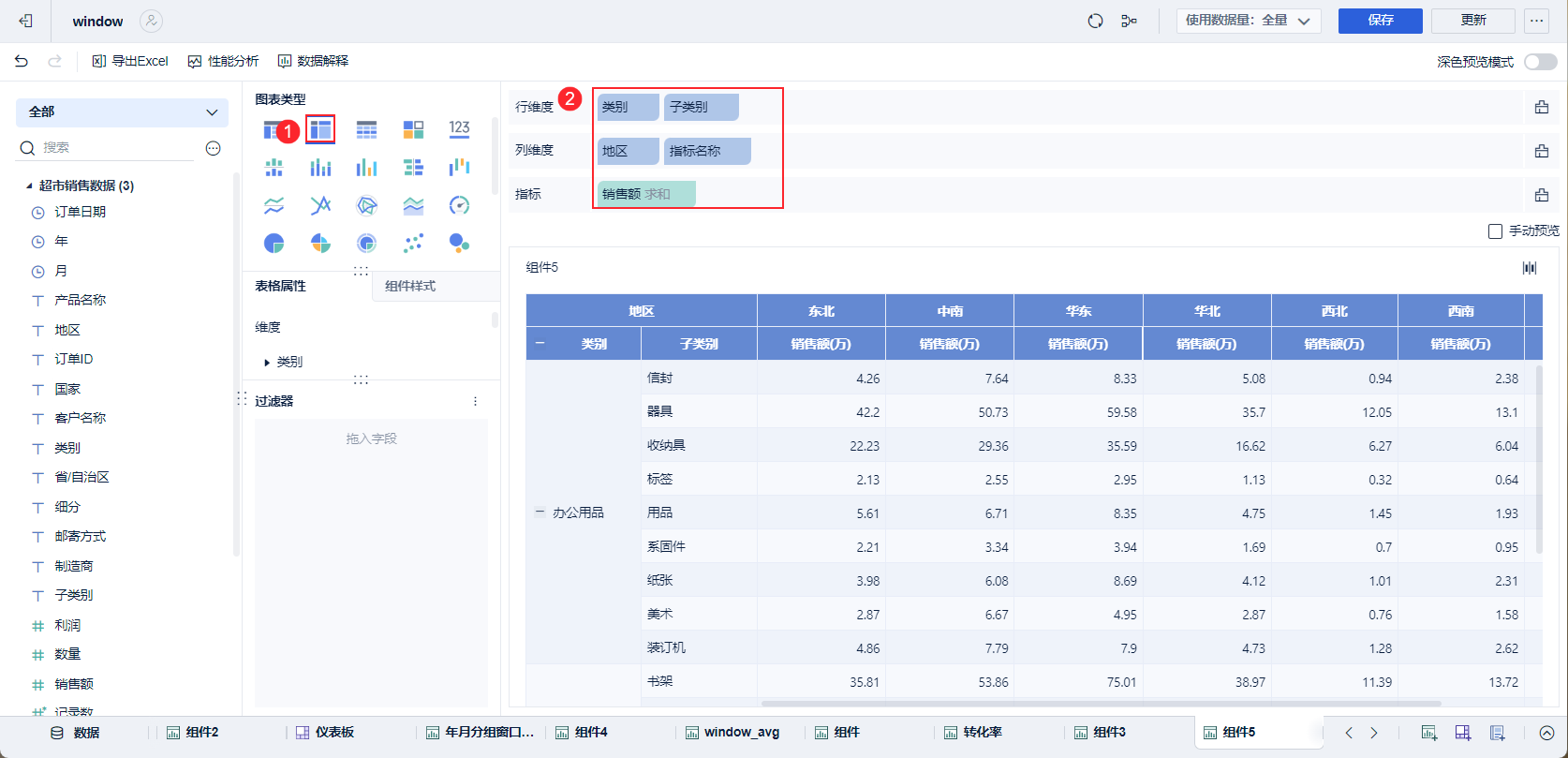Choose the partitioned column chart icon
This screenshot has height=758, width=1568.
point(274,168)
